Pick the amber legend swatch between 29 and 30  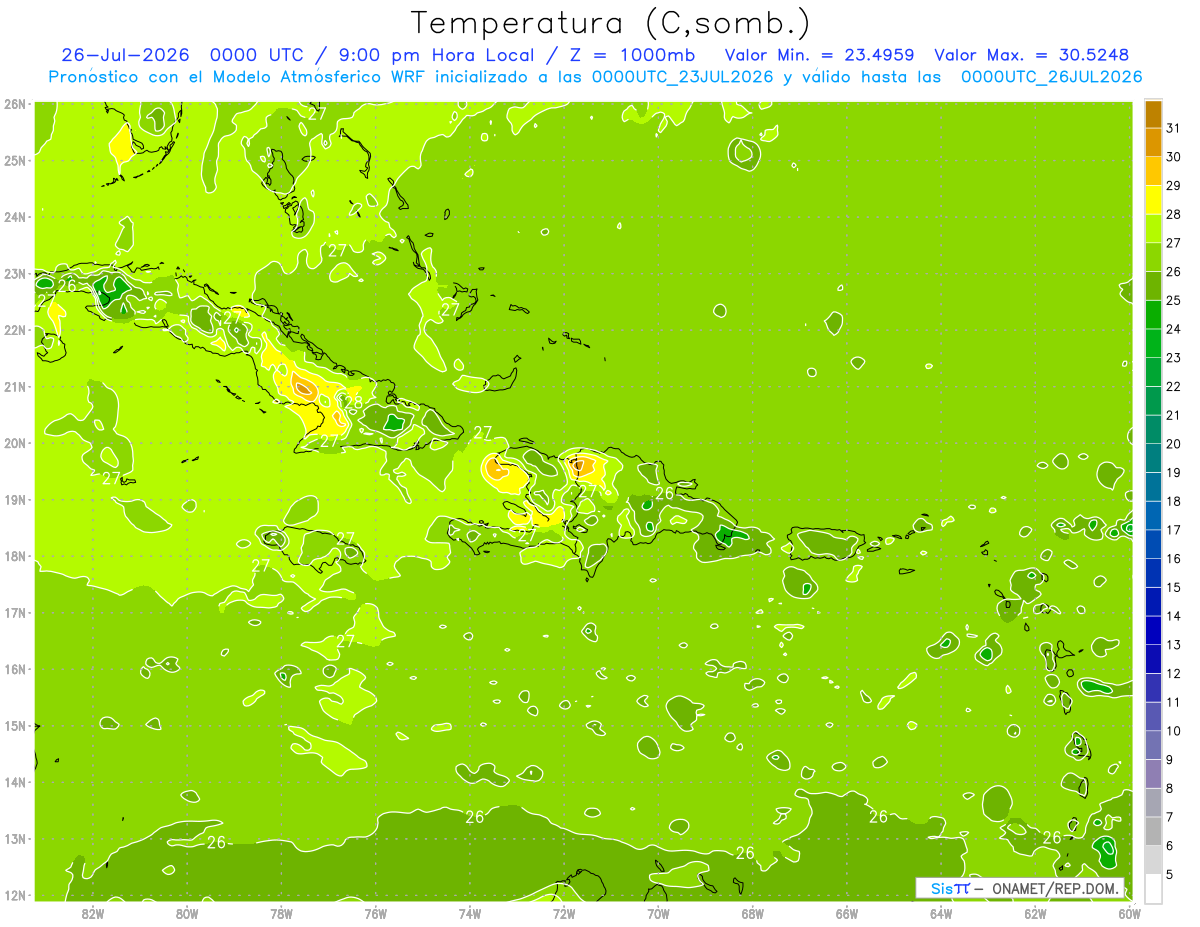(x=1153, y=171)
